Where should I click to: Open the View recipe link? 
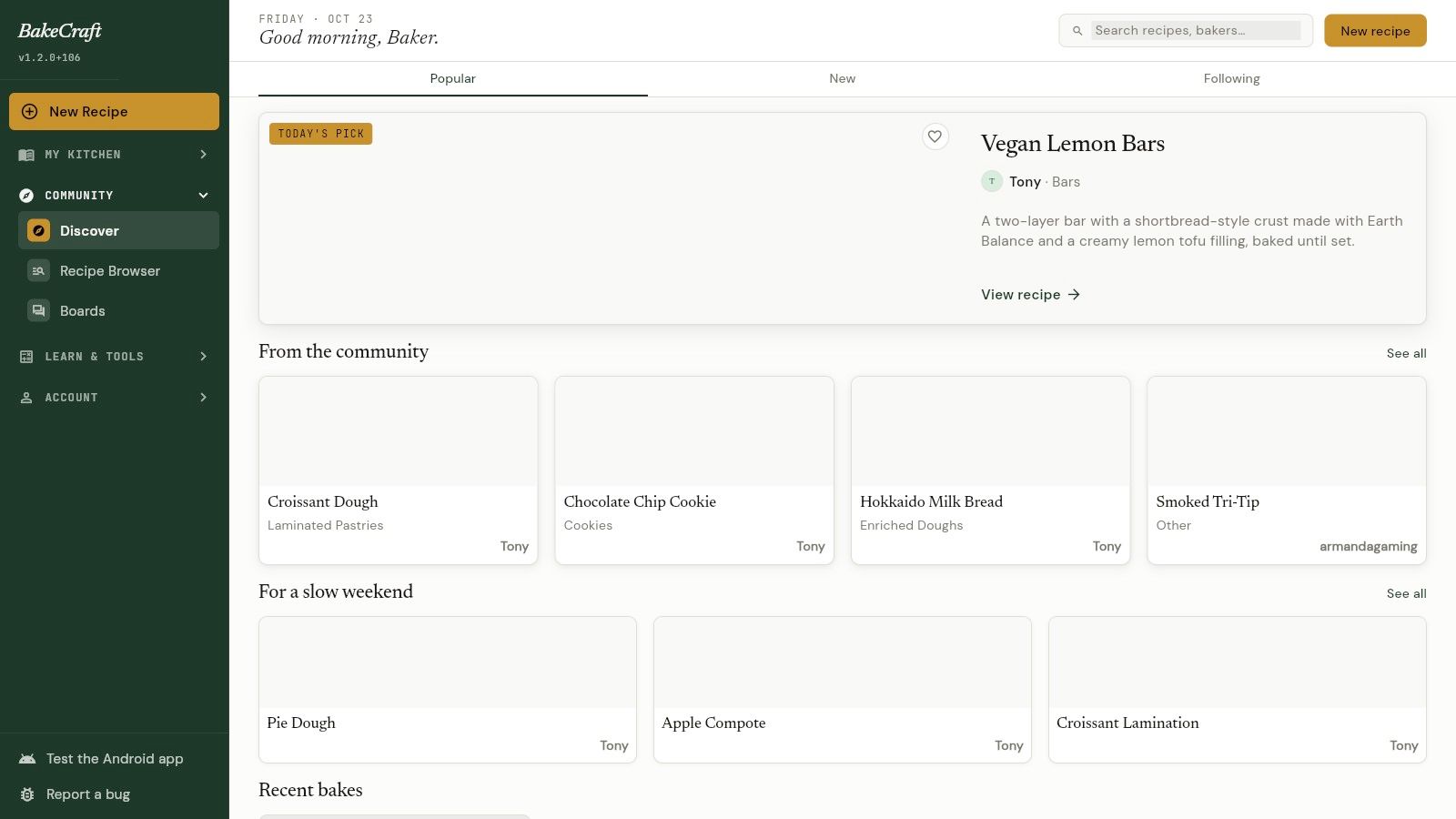point(1031,295)
